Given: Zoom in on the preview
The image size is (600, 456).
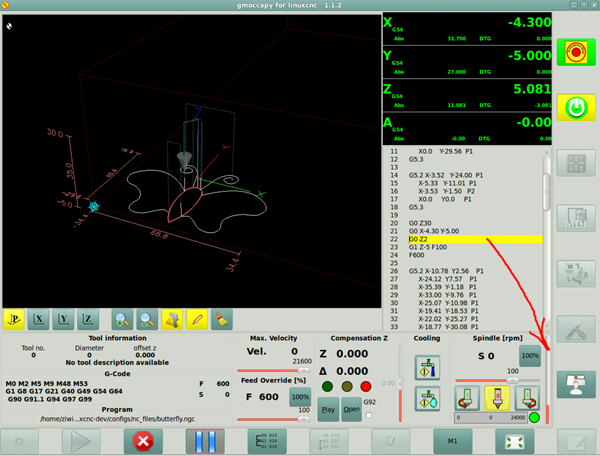Looking at the screenshot, I should tap(122, 319).
